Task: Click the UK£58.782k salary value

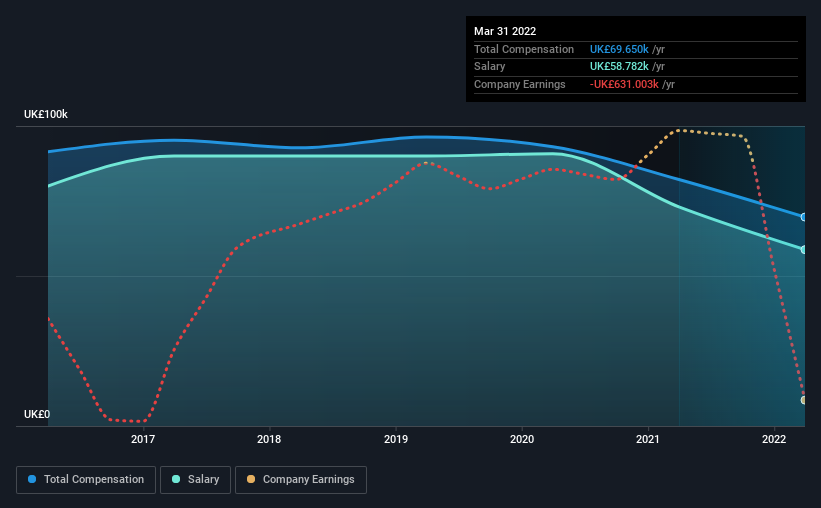Action: 619,67
